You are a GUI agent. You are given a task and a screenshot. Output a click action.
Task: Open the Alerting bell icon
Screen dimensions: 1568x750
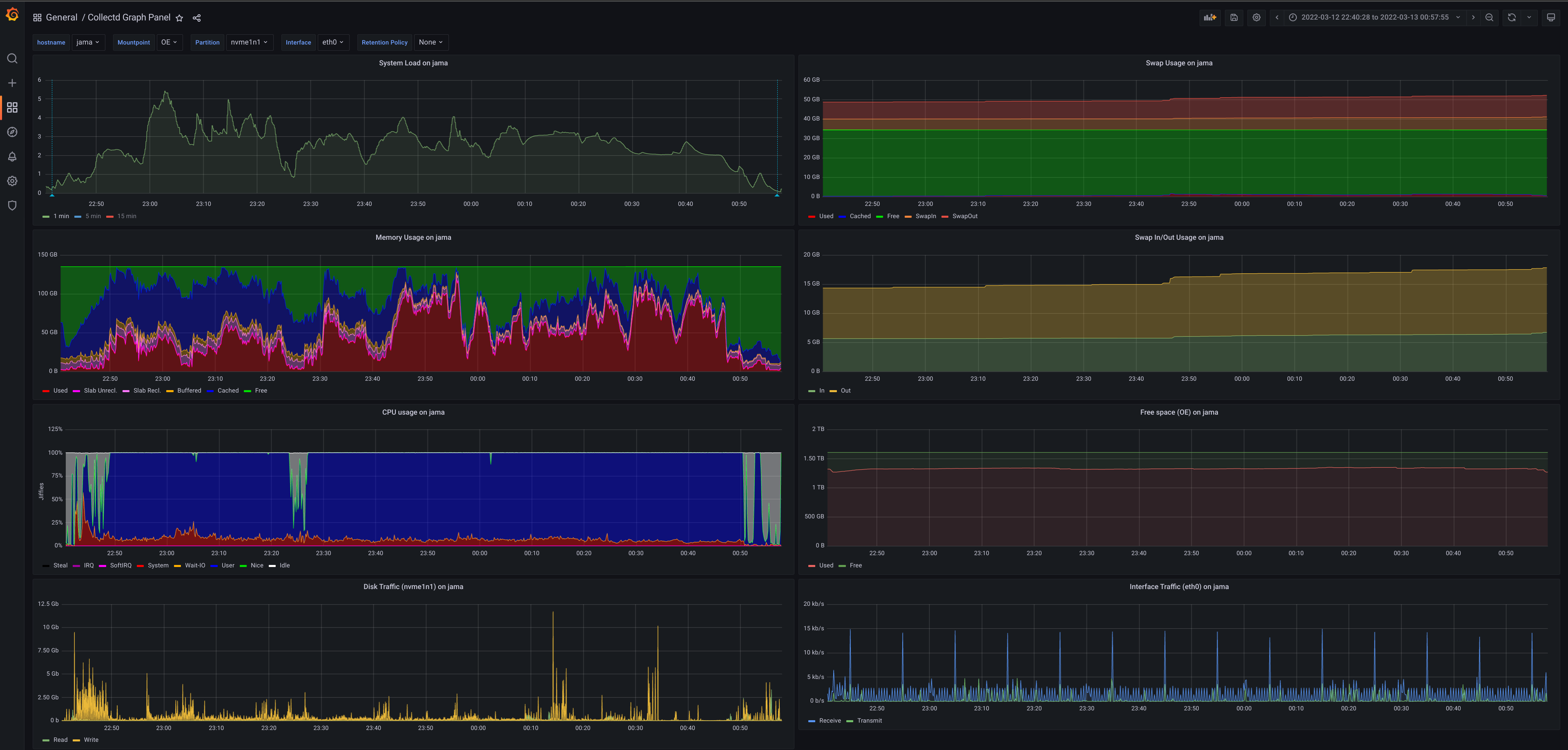[x=12, y=156]
